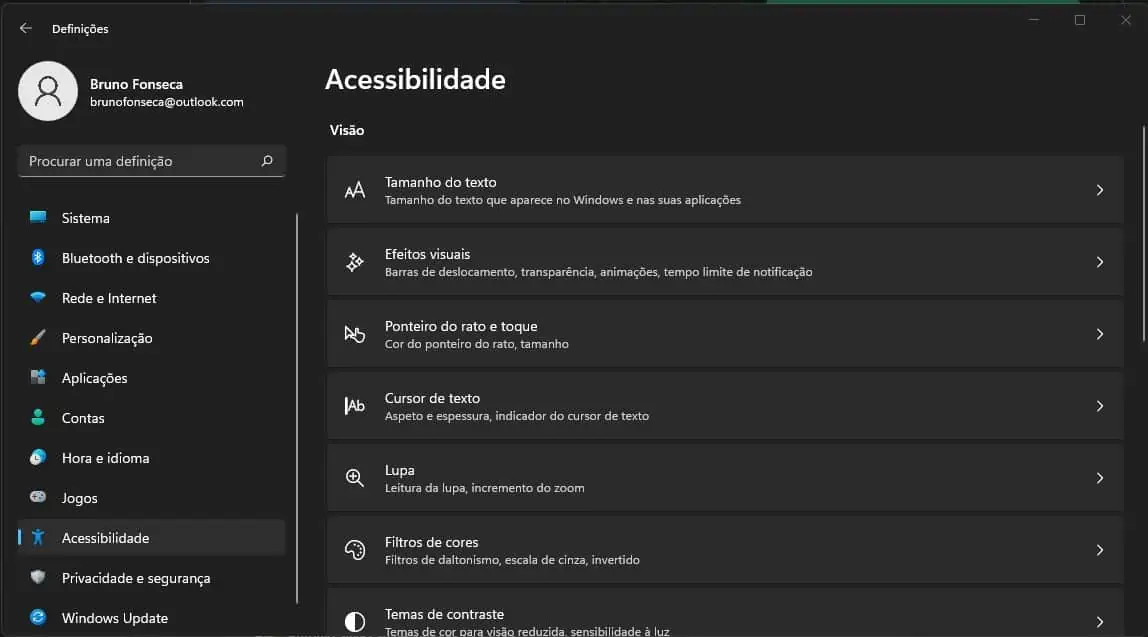Open the Efeitos visuais setting

point(725,262)
